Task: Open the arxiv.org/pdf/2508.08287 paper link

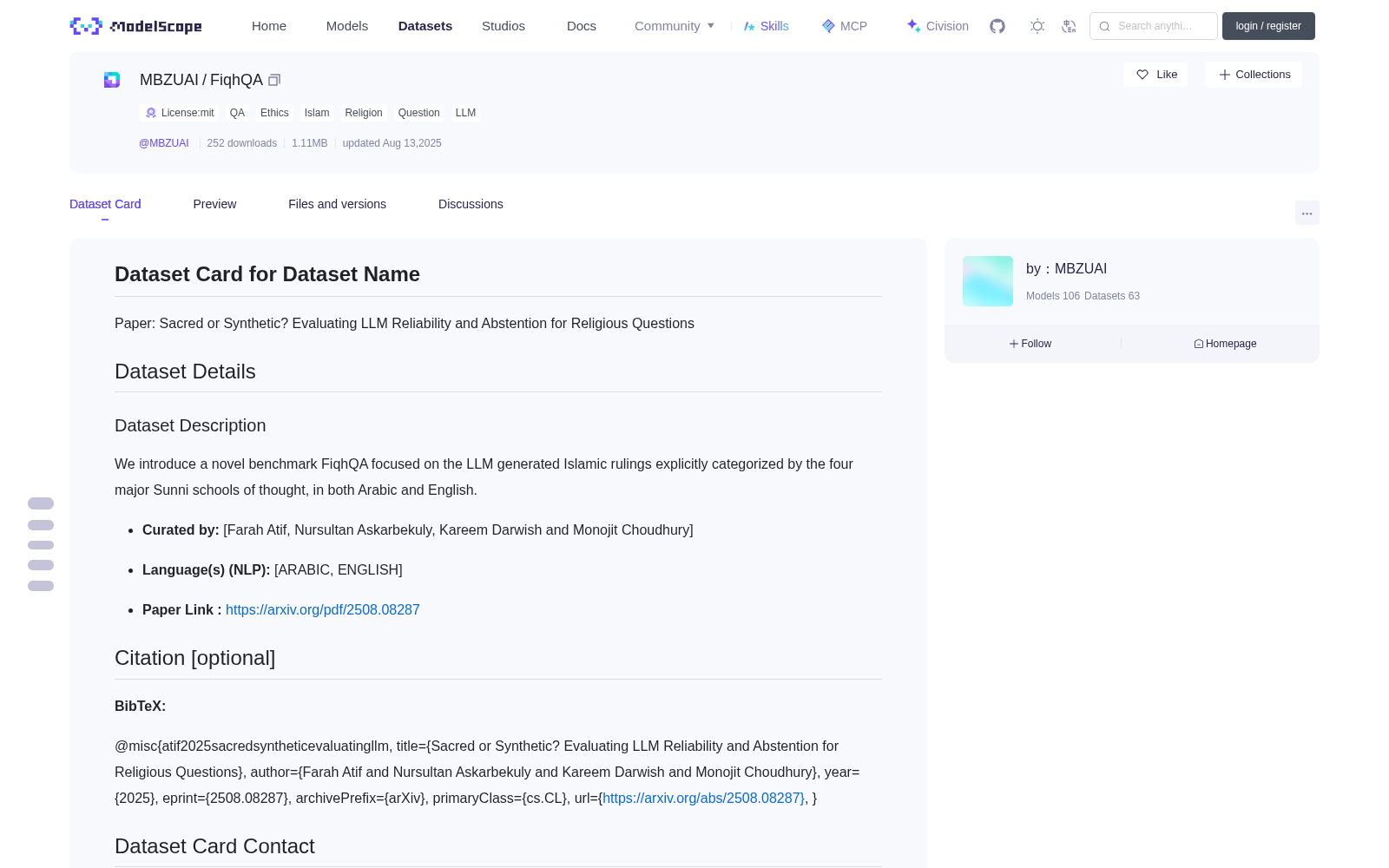Action: point(323,609)
